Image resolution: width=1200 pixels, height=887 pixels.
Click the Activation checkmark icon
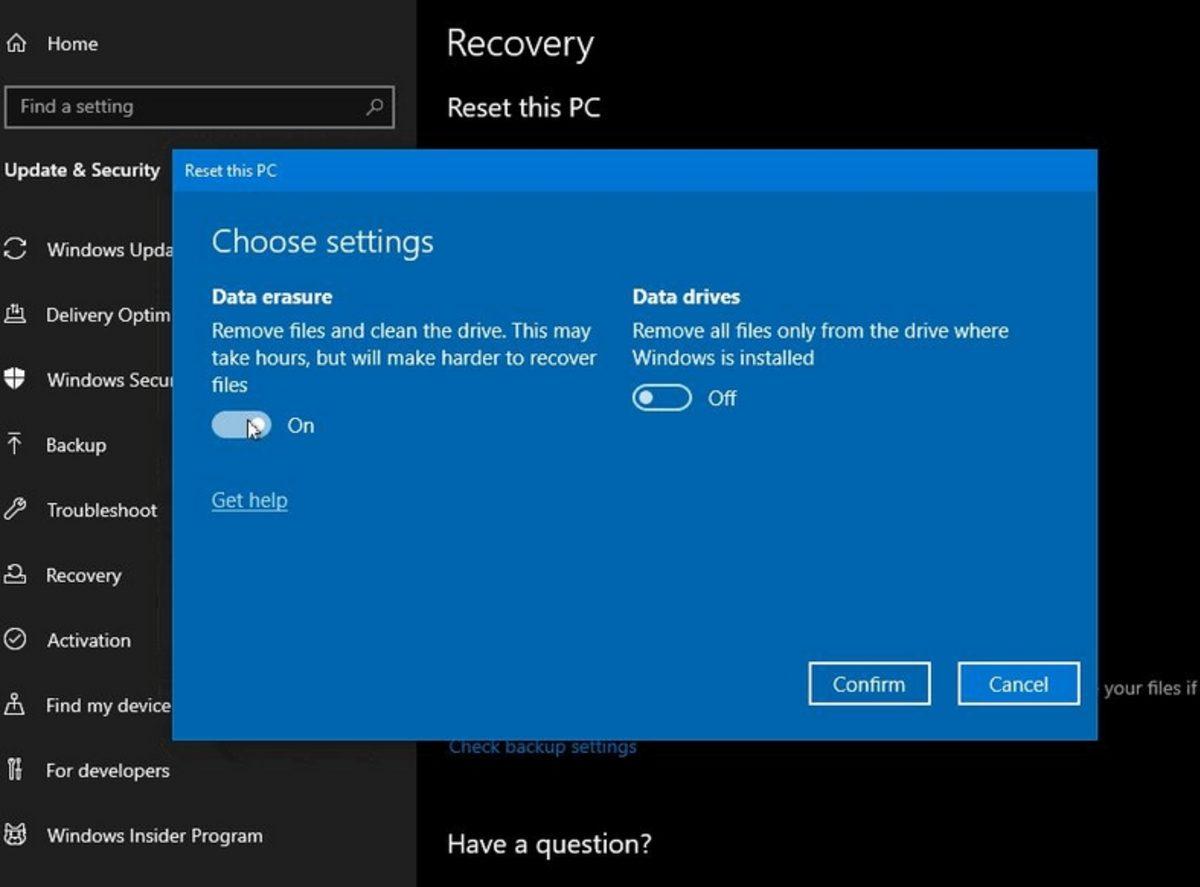click(x=15, y=640)
